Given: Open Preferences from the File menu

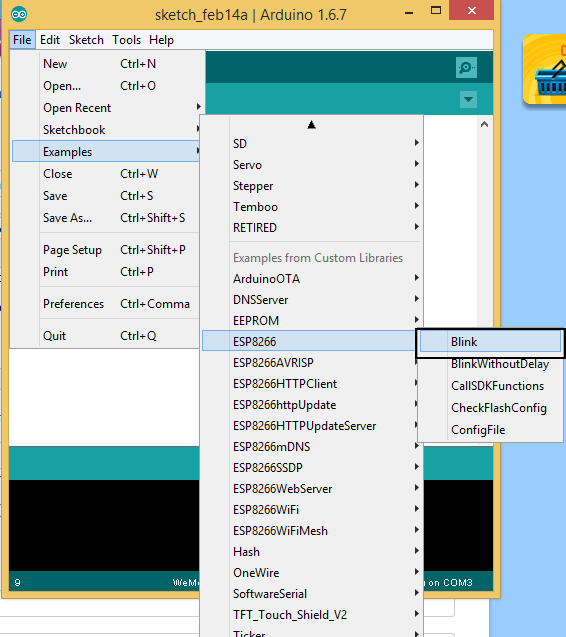Looking at the screenshot, I should (x=106, y=303).
